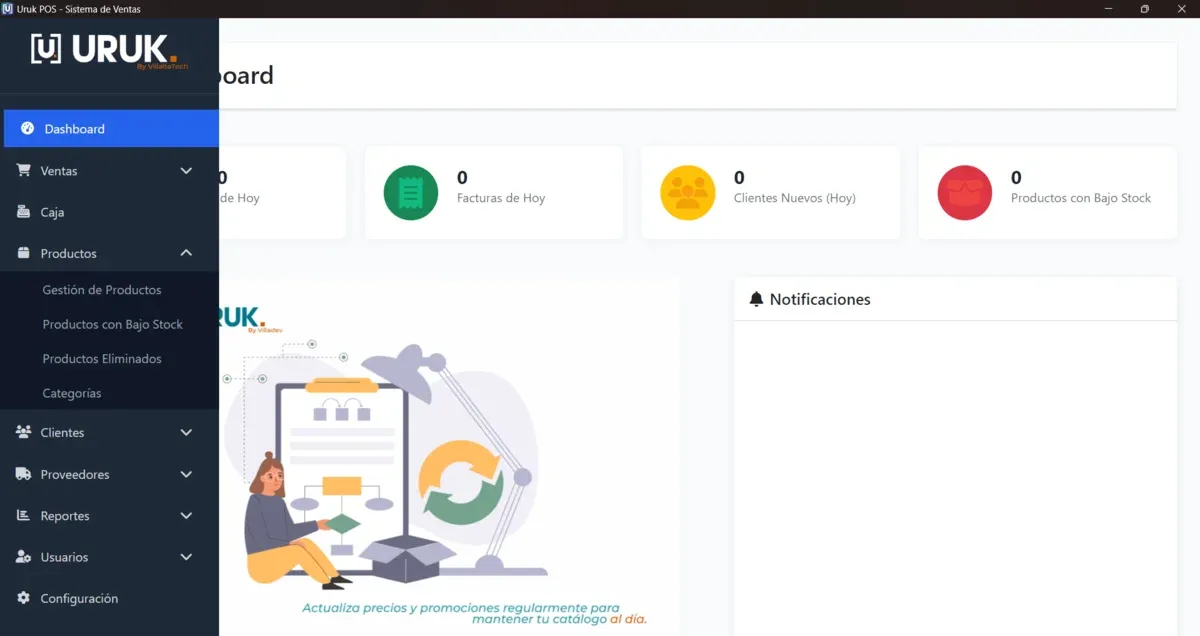The image size is (1200, 636).
Task: Open the Categorías link
Action: [x=72, y=393]
